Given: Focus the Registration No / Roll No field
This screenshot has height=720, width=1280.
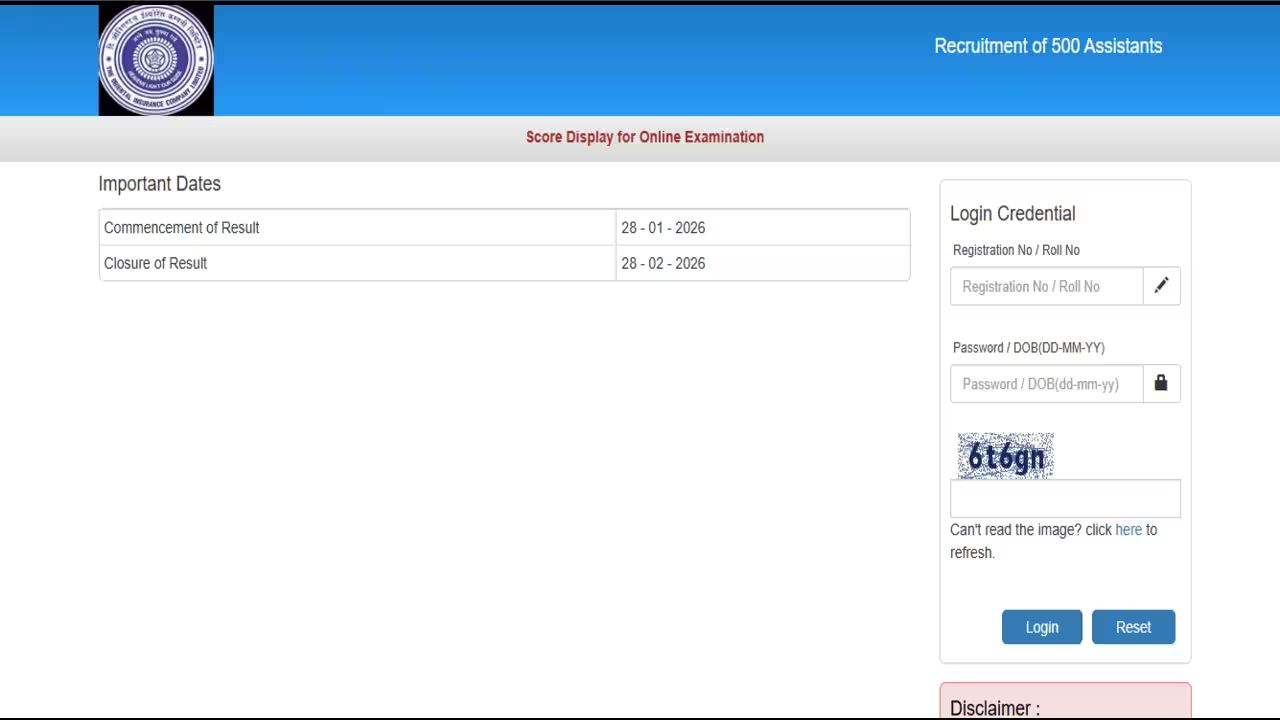Looking at the screenshot, I should click(1046, 286).
